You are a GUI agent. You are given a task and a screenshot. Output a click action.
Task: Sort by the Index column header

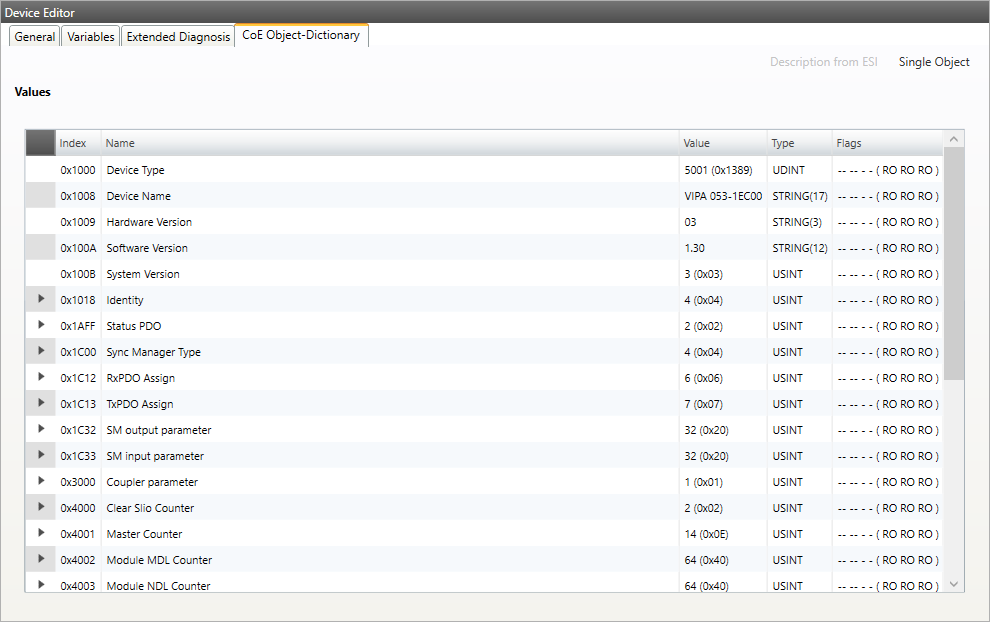[73, 143]
